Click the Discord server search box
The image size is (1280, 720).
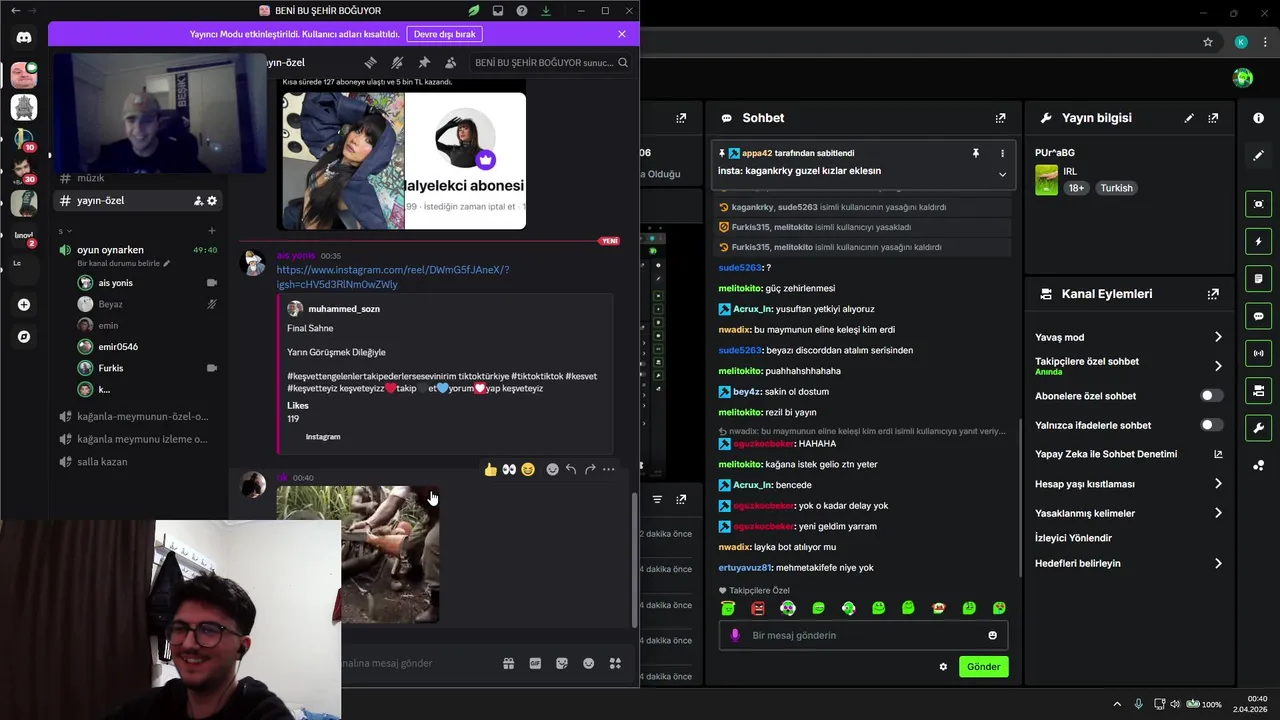click(x=551, y=62)
